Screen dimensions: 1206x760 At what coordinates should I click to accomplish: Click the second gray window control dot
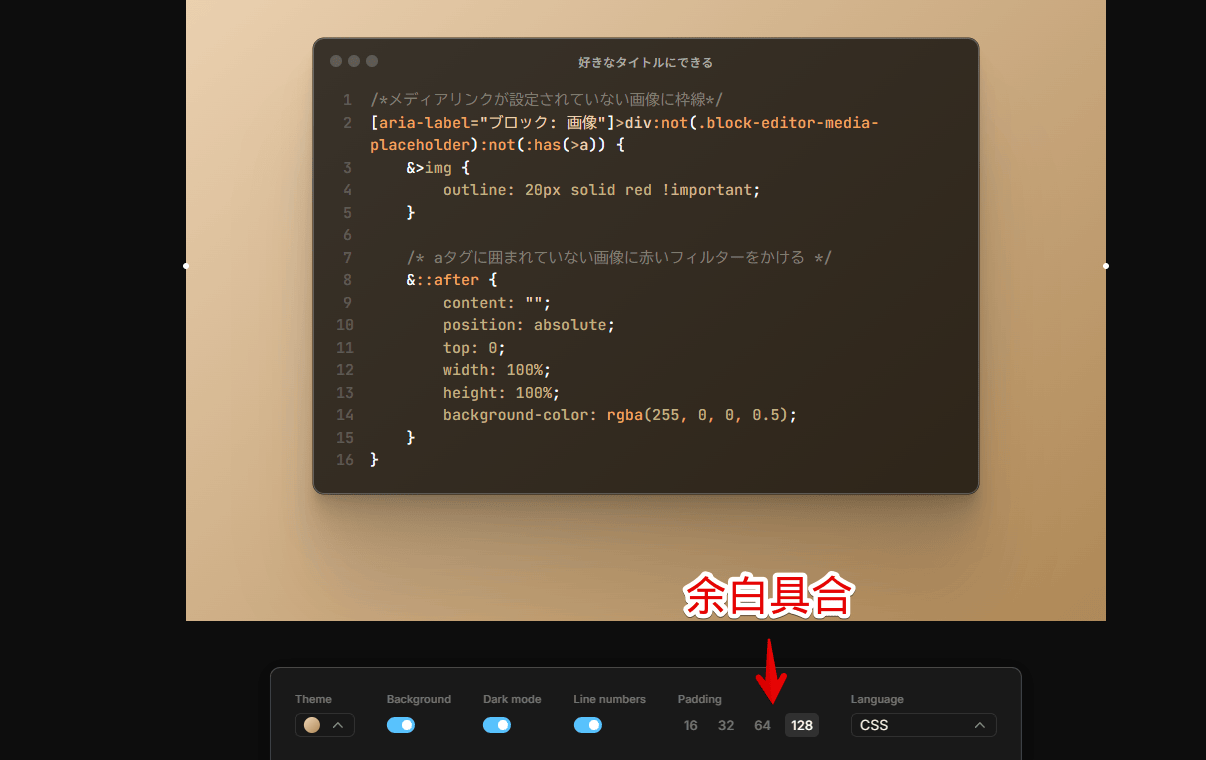(x=354, y=61)
